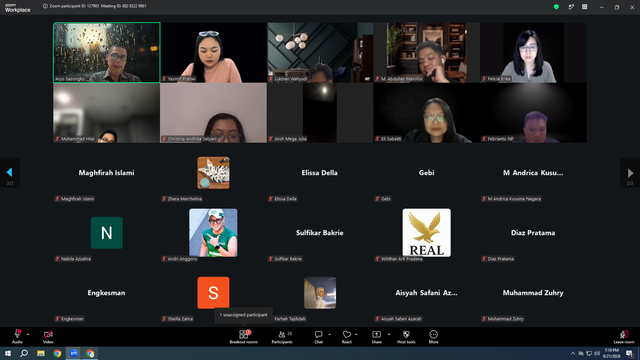Select Yasmin Pratiwi's video tile

pyautogui.click(x=213, y=53)
